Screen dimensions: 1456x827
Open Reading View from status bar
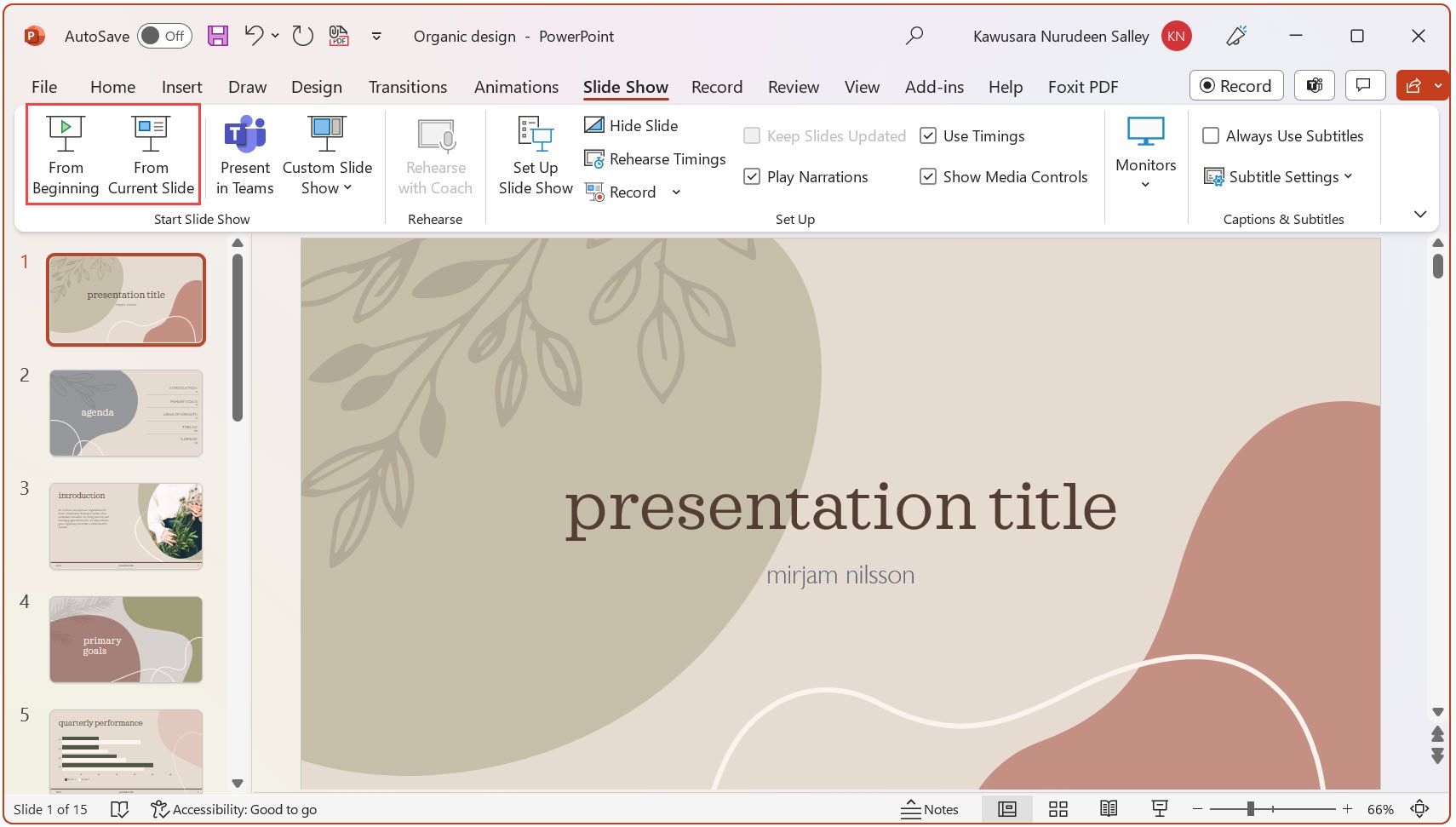pyautogui.click(x=1109, y=809)
